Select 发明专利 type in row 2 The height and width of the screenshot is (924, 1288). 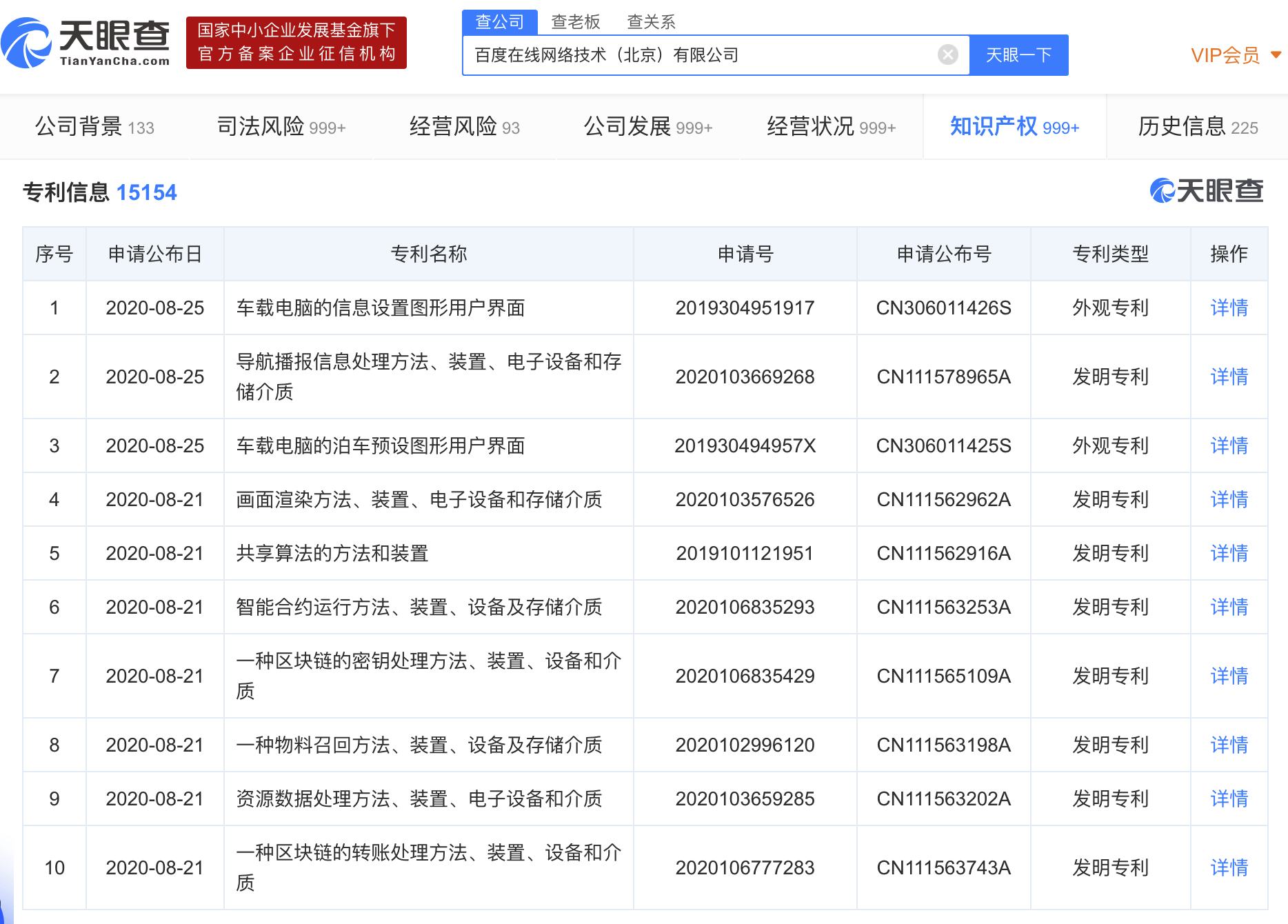1110,376
